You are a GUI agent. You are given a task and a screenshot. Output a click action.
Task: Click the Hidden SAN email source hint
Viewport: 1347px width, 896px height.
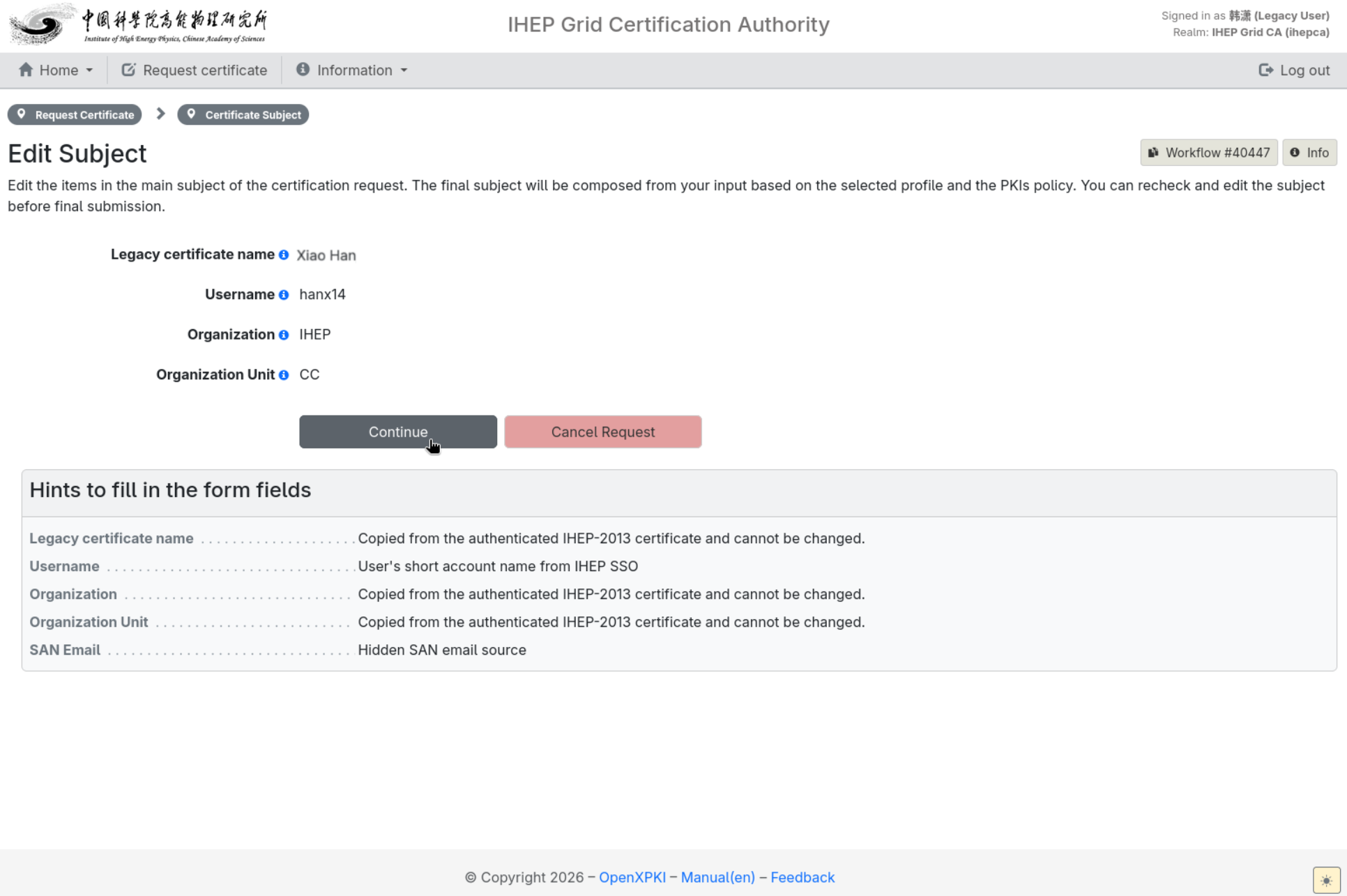(442, 650)
